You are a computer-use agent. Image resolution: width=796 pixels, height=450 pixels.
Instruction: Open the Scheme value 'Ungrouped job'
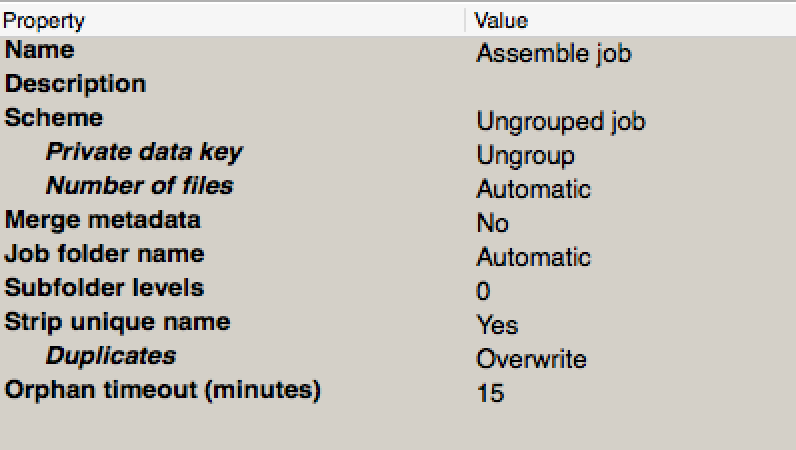(560, 122)
